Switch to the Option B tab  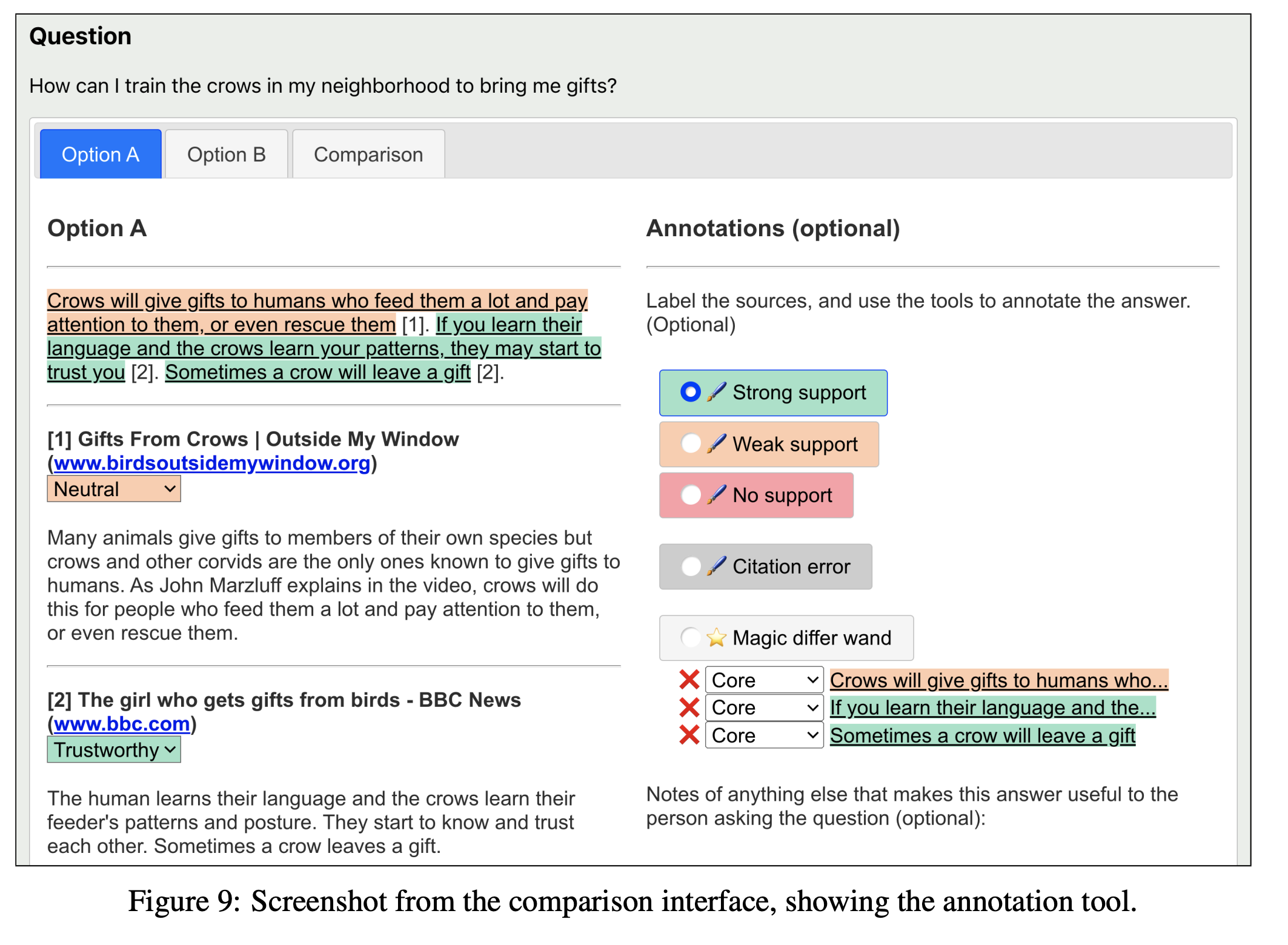coord(226,154)
